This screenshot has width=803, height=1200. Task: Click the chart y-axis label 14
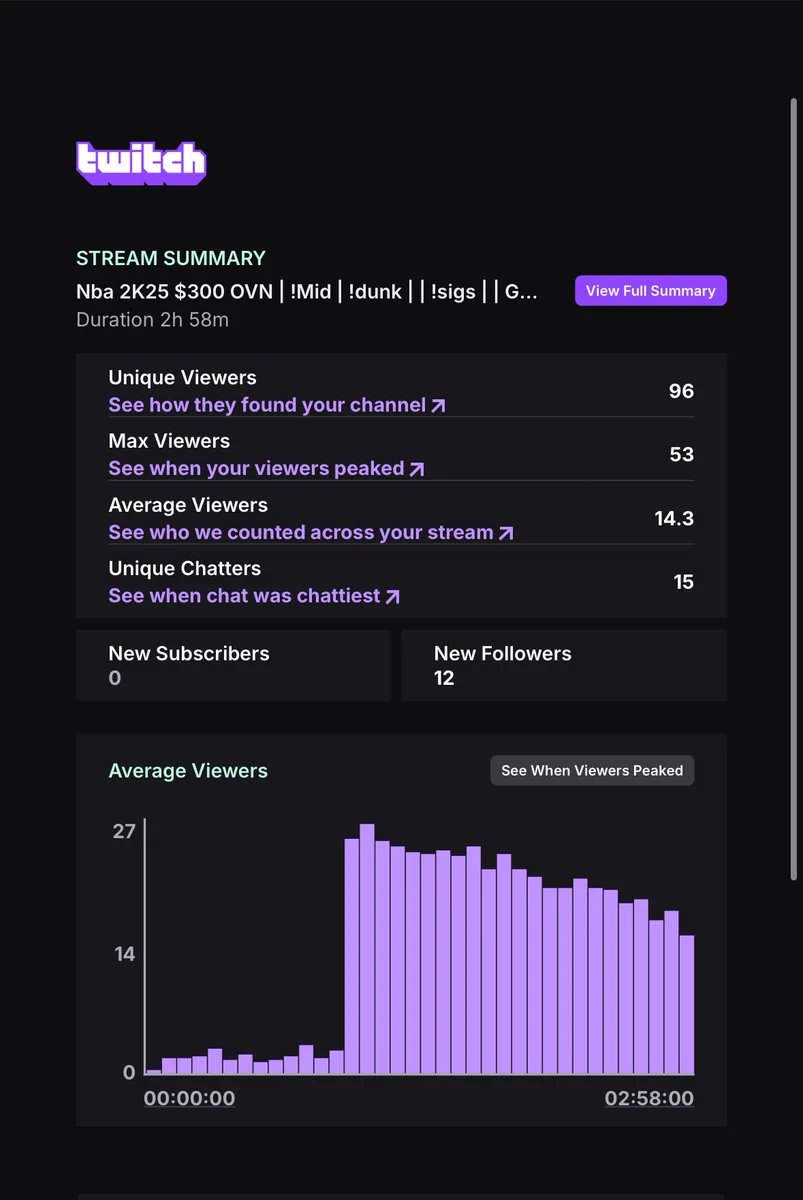tap(124, 954)
